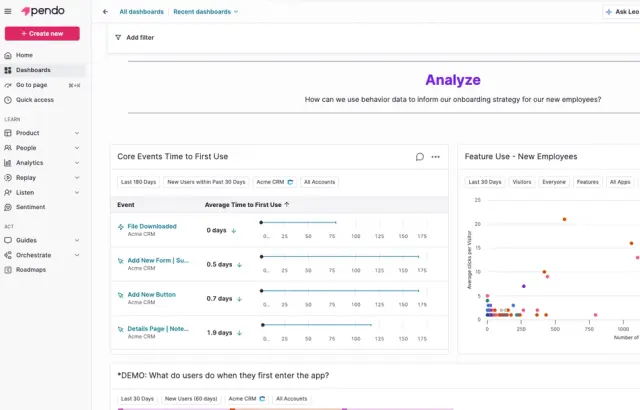Expand the People menu chevron
This screenshot has width=640, height=410.
click(x=77, y=148)
